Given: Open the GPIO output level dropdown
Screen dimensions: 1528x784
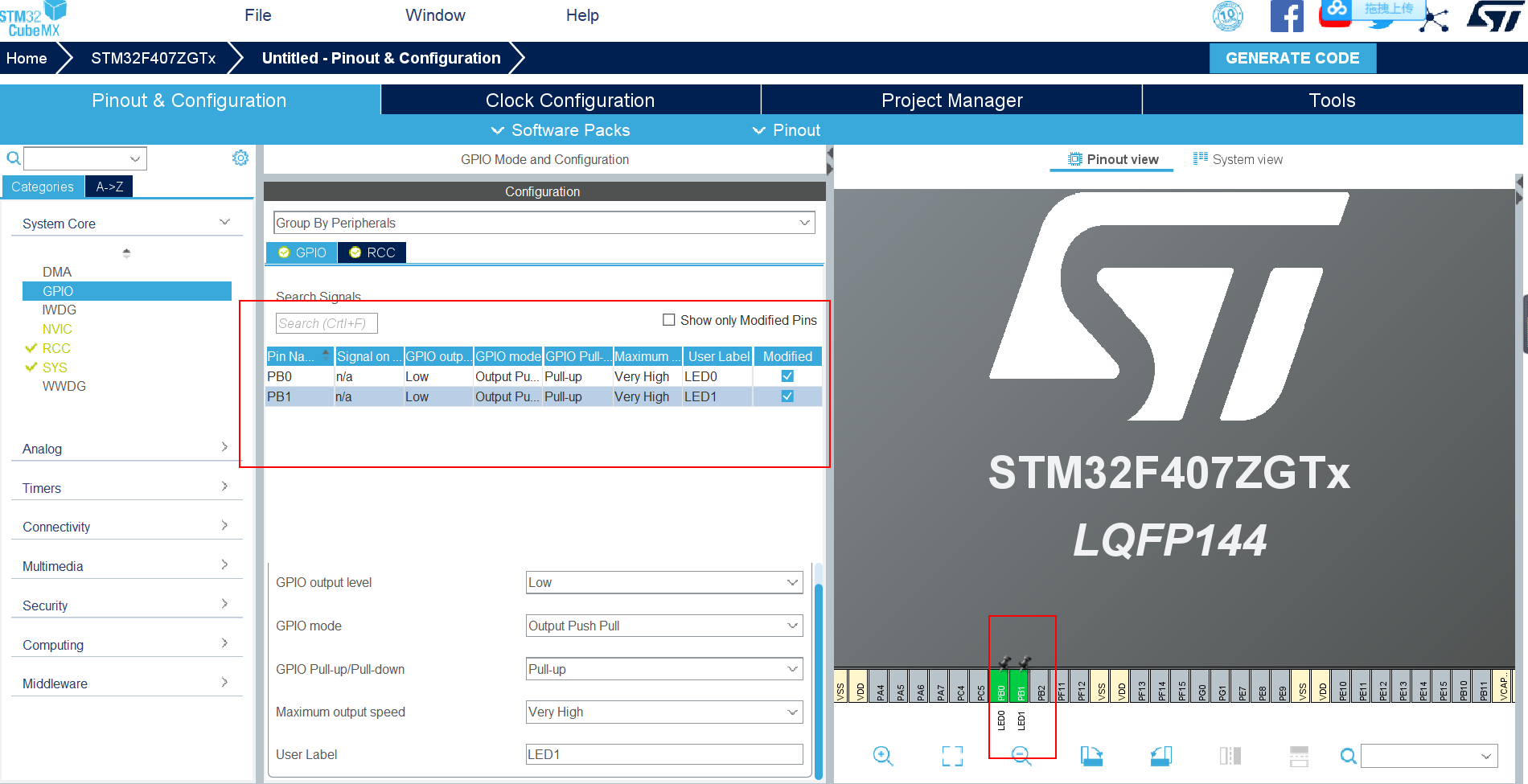Looking at the screenshot, I should pos(664,582).
